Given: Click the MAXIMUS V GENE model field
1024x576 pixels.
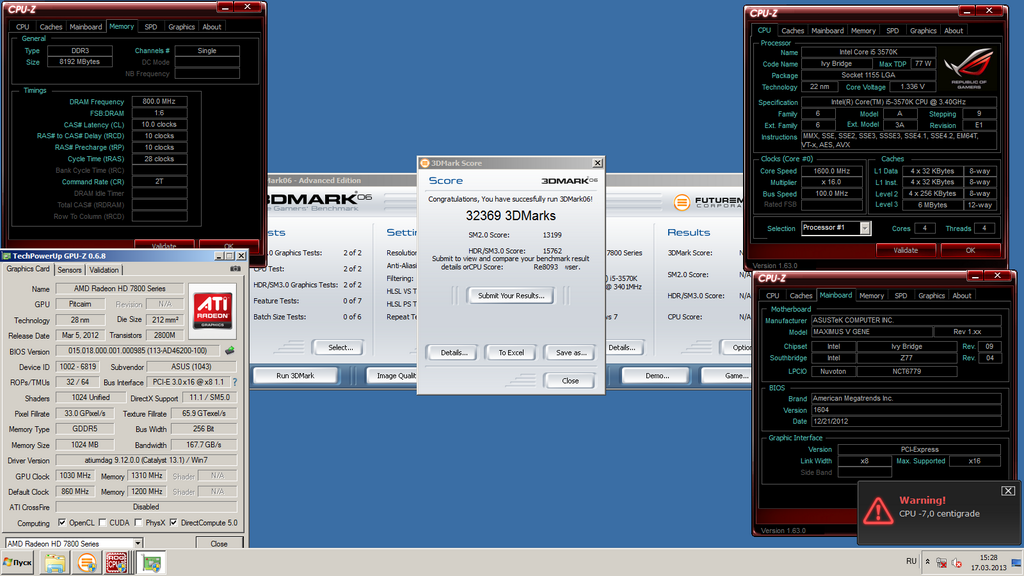Looking at the screenshot, I should [870, 332].
